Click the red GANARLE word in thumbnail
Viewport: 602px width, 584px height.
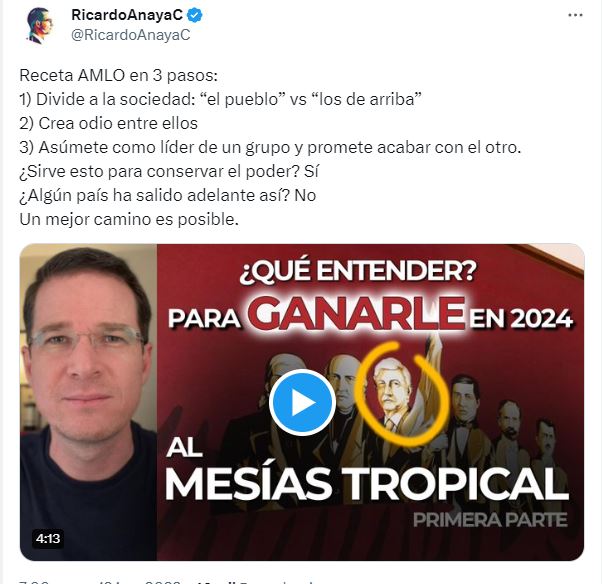click(356, 314)
